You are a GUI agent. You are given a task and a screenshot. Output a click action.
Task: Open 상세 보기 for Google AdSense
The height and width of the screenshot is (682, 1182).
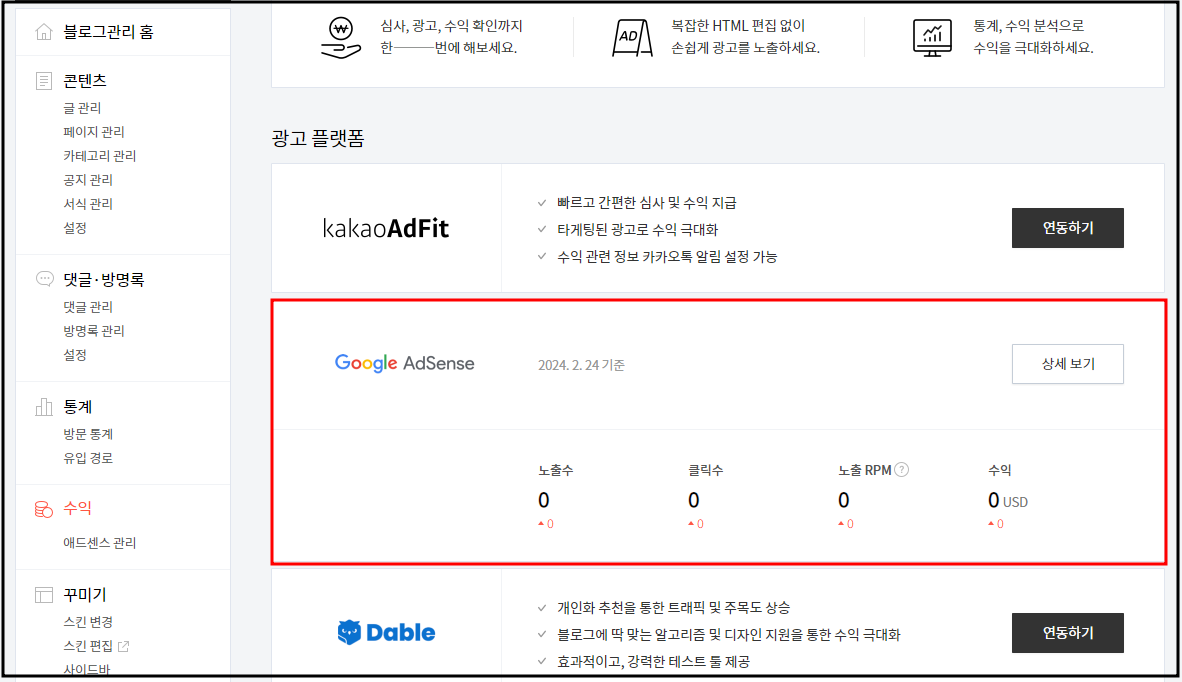pyautogui.click(x=1067, y=364)
